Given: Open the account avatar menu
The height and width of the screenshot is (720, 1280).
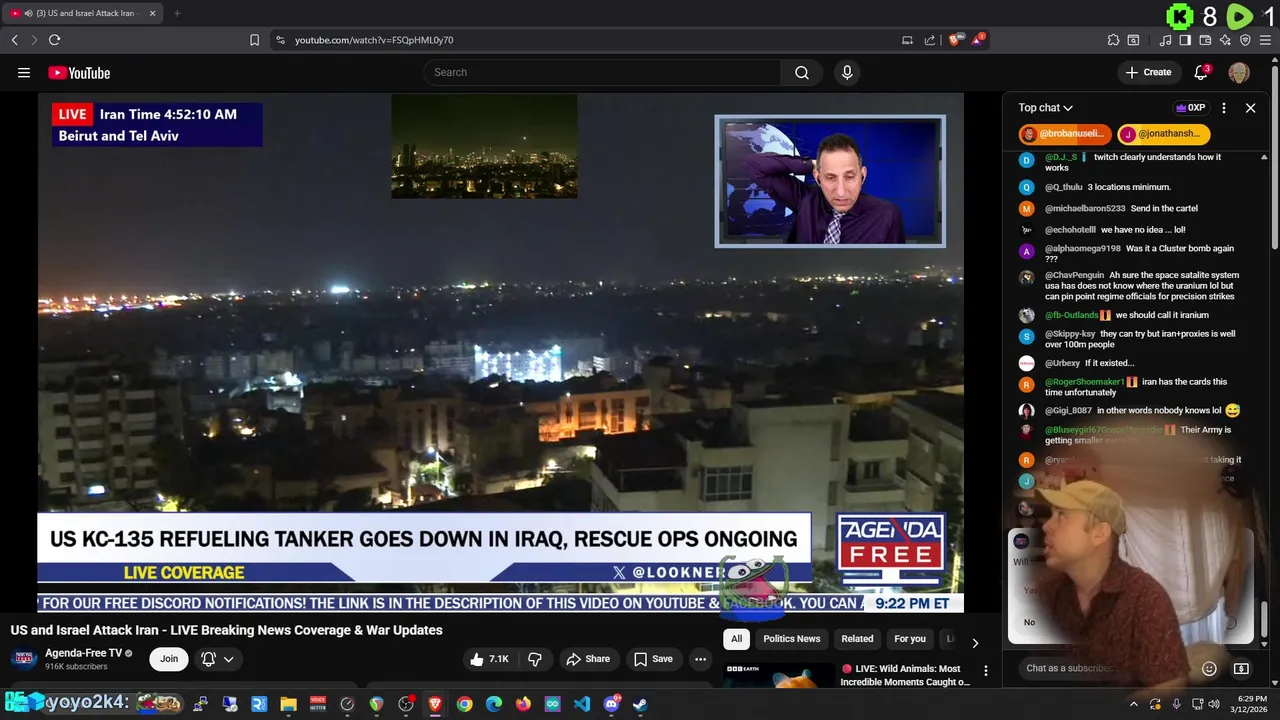Looking at the screenshot, I should pyautogui.click(x=1239, y=72).
